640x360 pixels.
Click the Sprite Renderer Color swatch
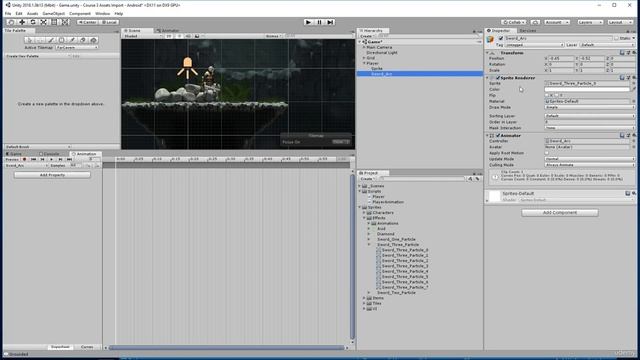(587, 89)
